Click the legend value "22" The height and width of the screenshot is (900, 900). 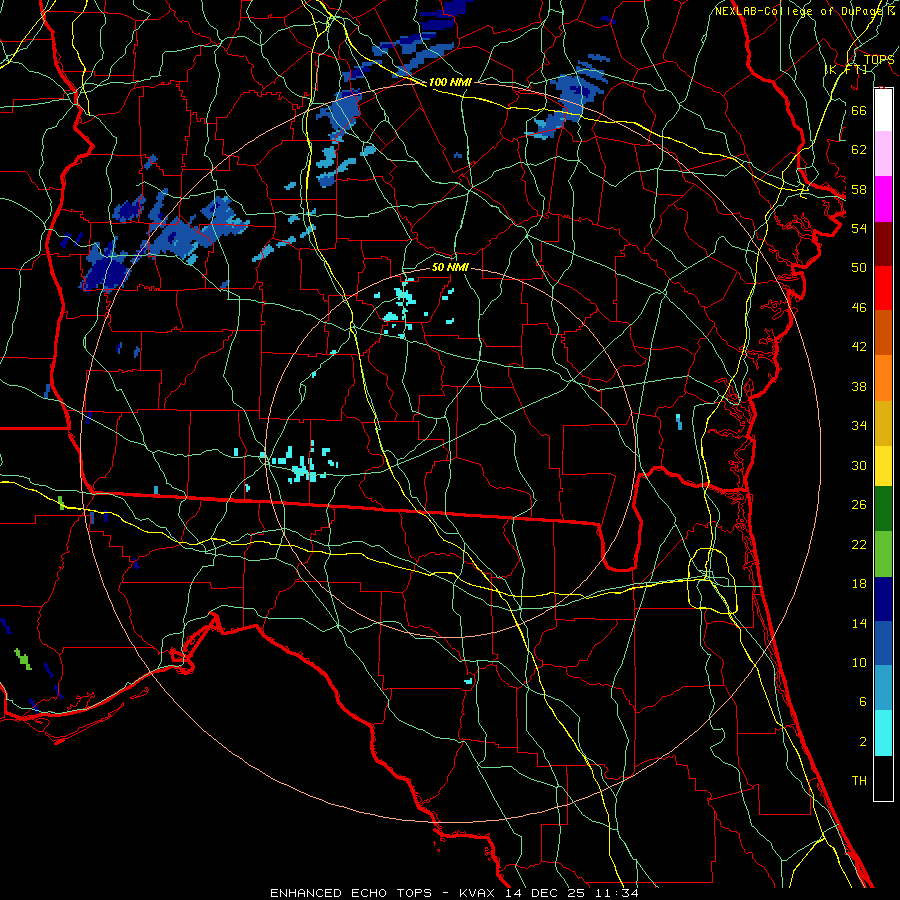point(859,545)
